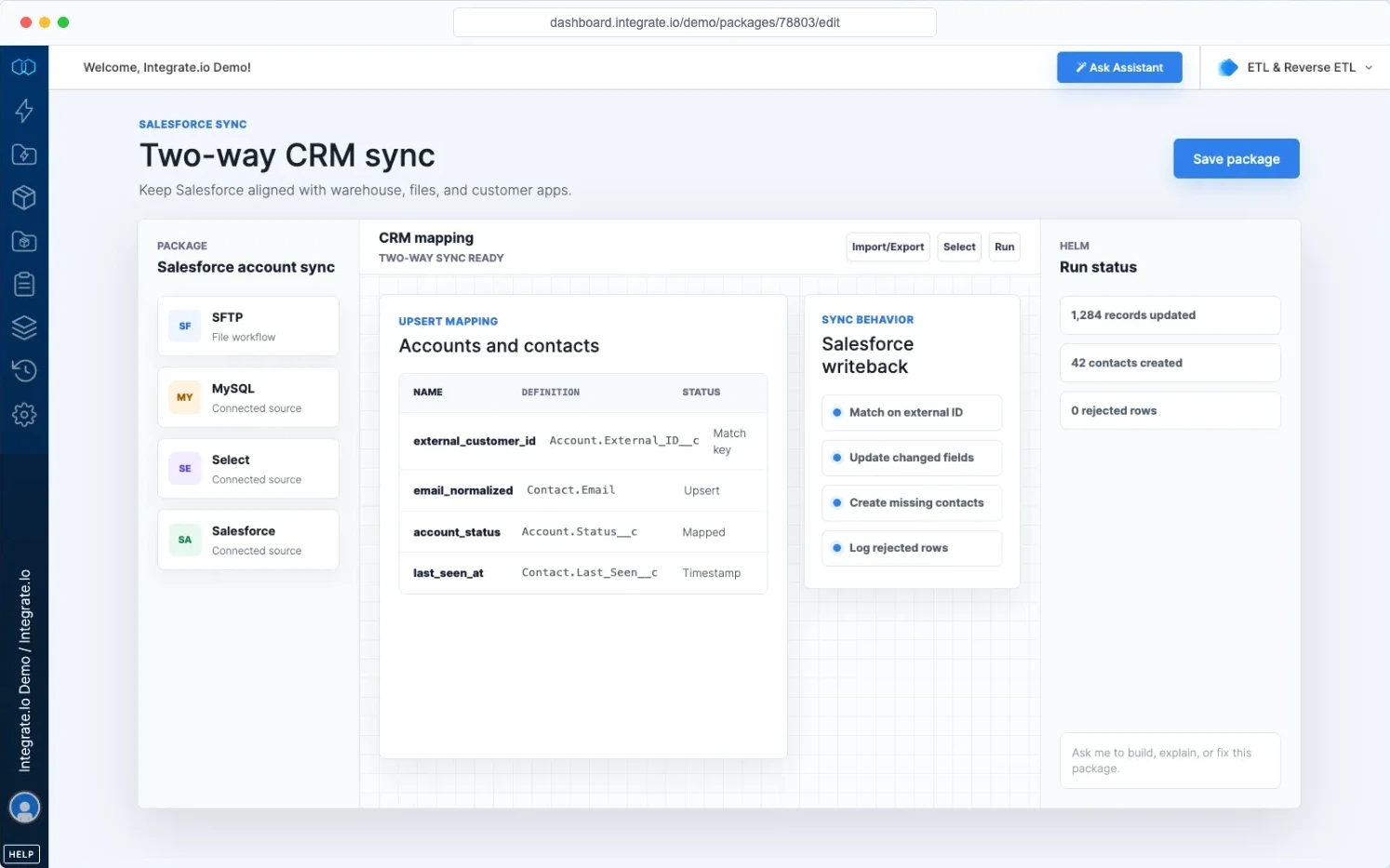This screenshot has width=1390, height=868.
Task: Click the SE badge on Select card
Action: [x=185, y=468]
